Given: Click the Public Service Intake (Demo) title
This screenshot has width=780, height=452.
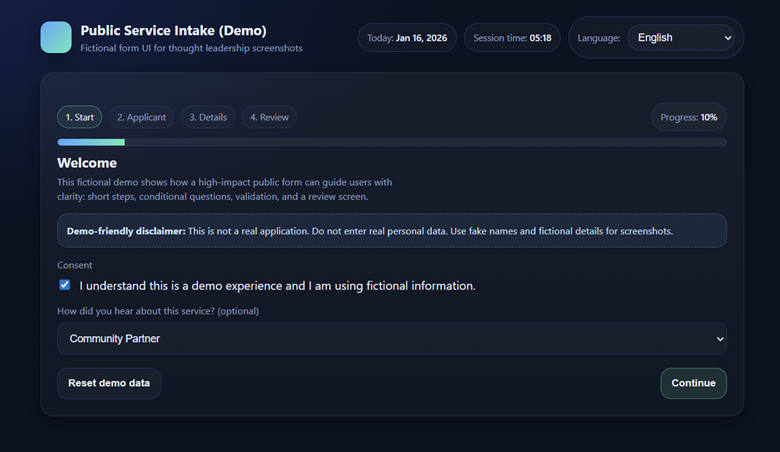Looking at the screenshot, I should (x=173, y=31).
